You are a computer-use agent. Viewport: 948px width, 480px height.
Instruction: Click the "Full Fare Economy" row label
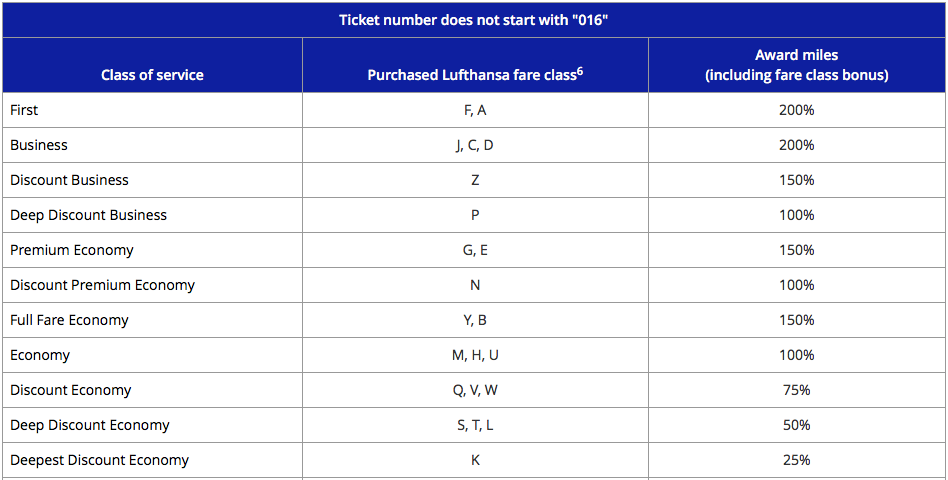[69, 320]
